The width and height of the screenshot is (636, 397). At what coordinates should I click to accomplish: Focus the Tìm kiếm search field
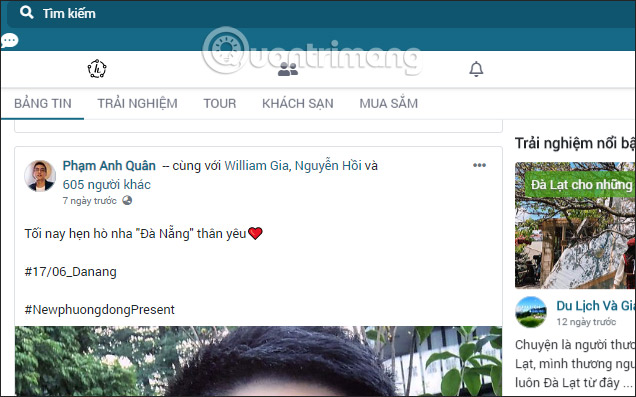point(321,14)
